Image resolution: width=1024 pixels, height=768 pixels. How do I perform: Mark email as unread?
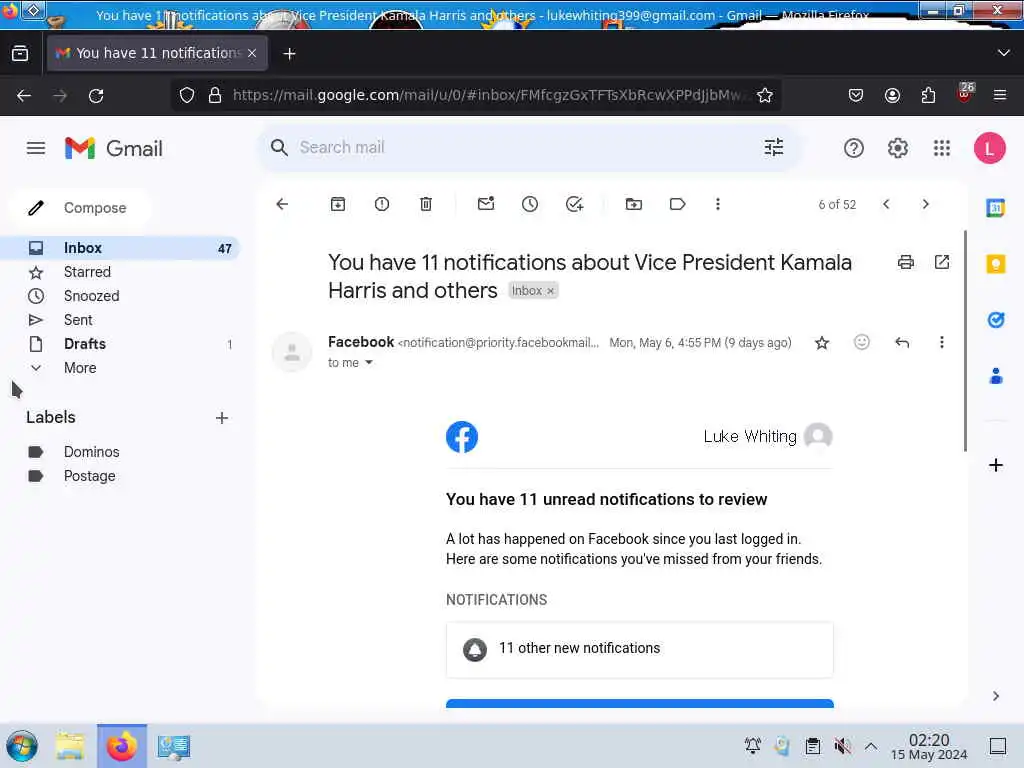click(486, 204)
